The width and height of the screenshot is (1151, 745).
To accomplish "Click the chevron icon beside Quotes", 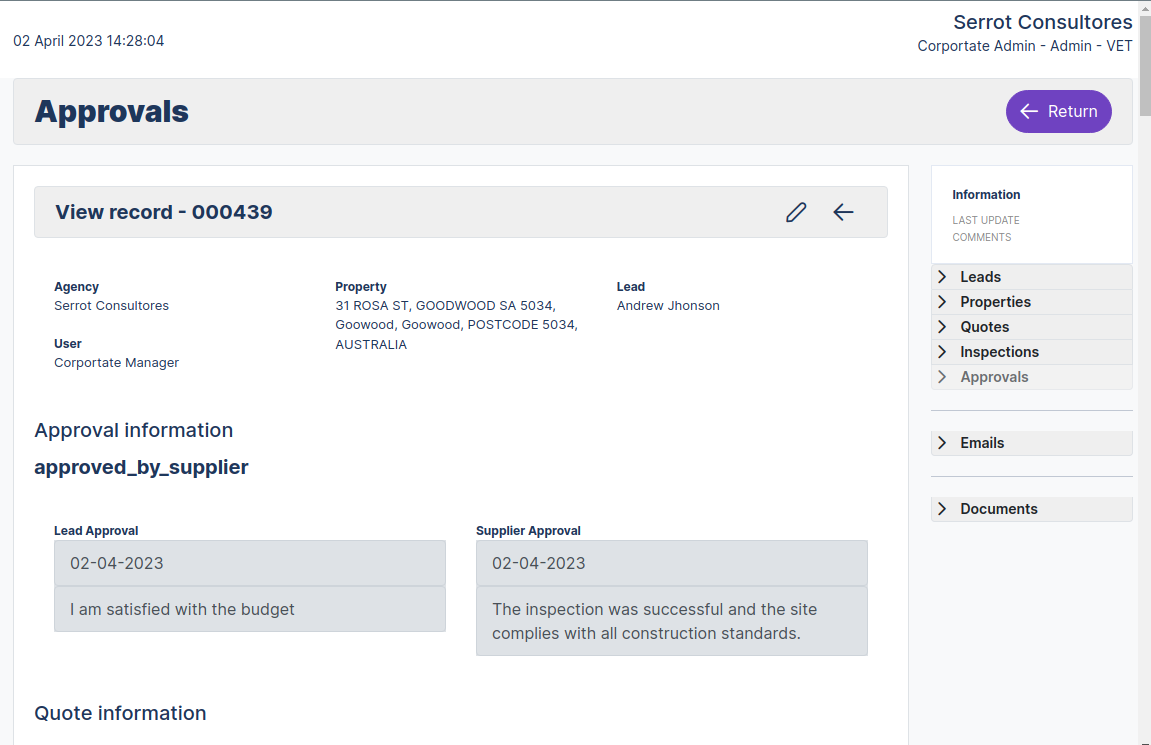I will [x=941, y=326].
